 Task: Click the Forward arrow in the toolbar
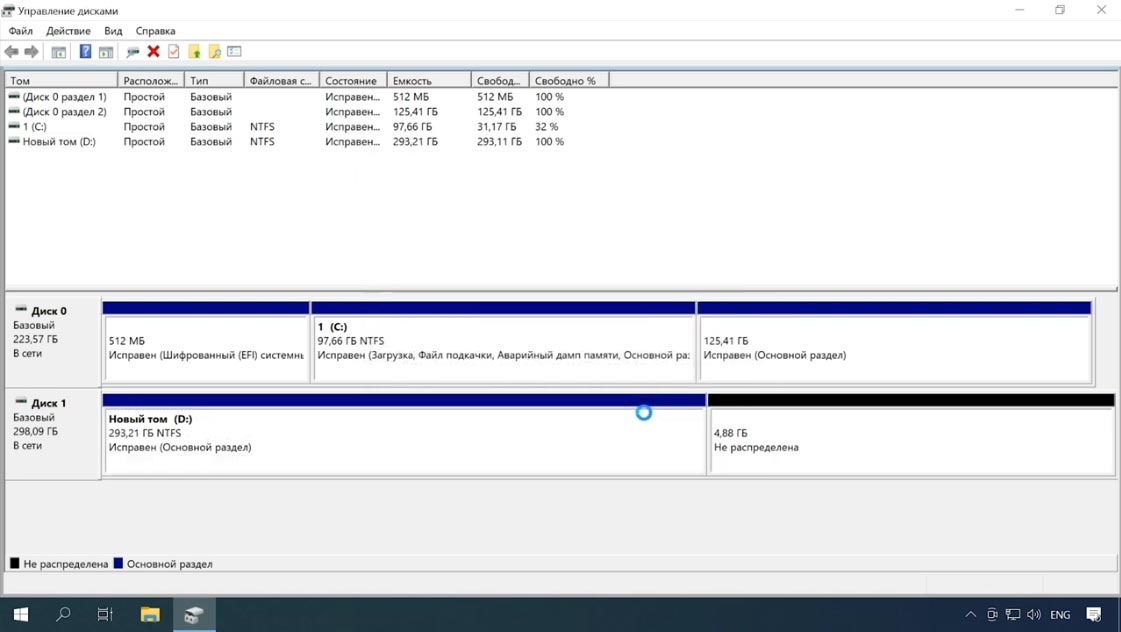pyautogui.click(x=31, y=51)
